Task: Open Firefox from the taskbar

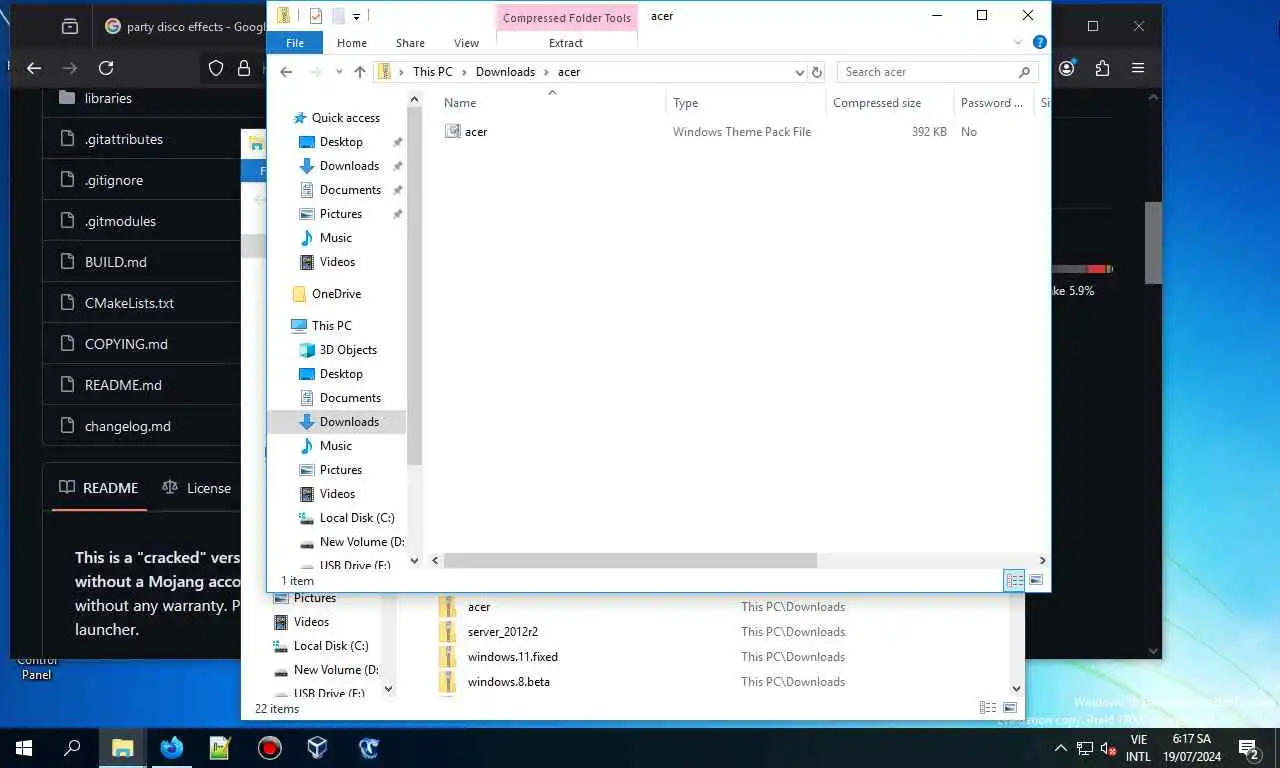Action: [172, 747]
